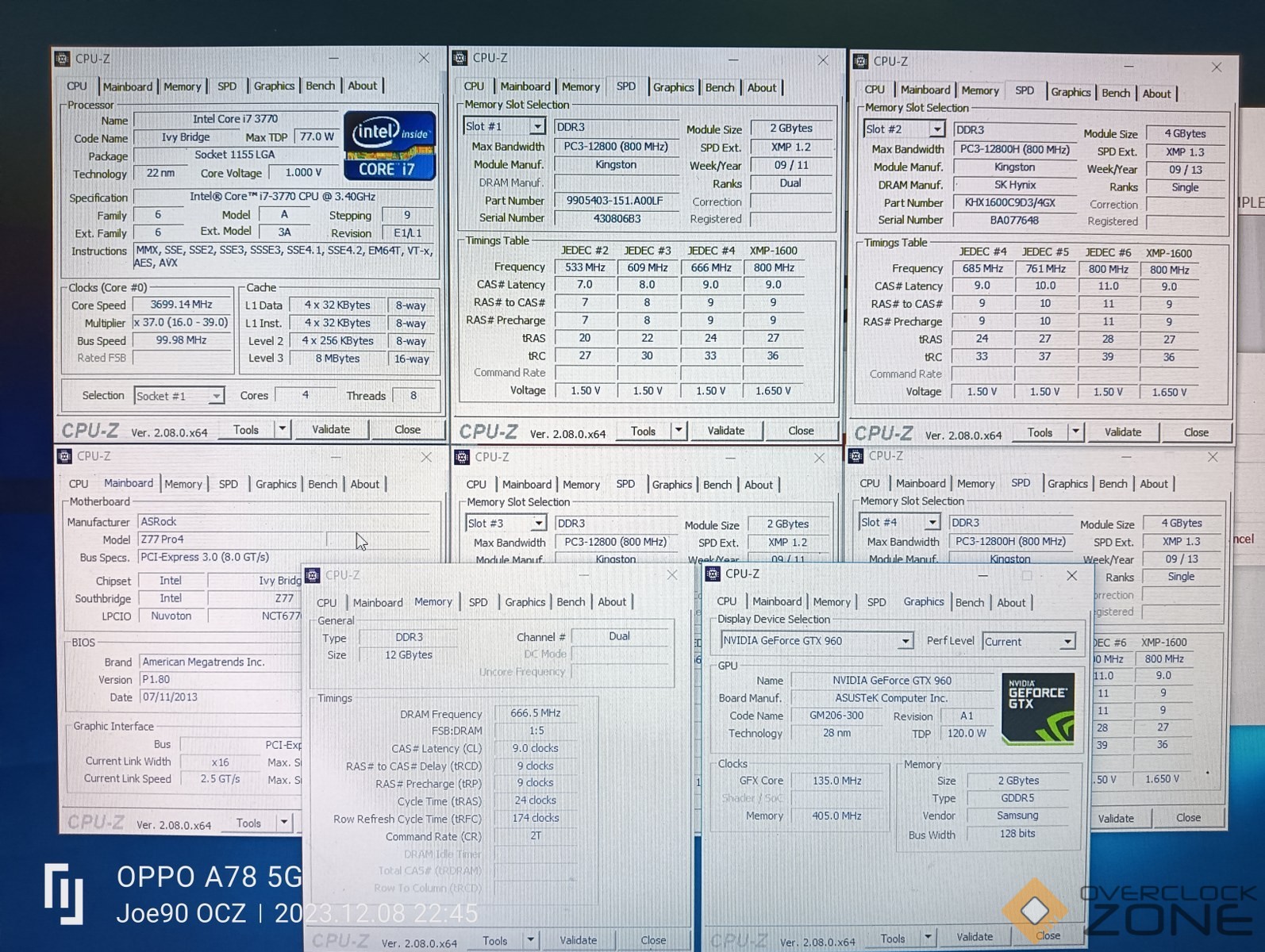This screenshot has width=1265, height=952.
Task: Click the GPU code name GM206-300
Action: 836,716
